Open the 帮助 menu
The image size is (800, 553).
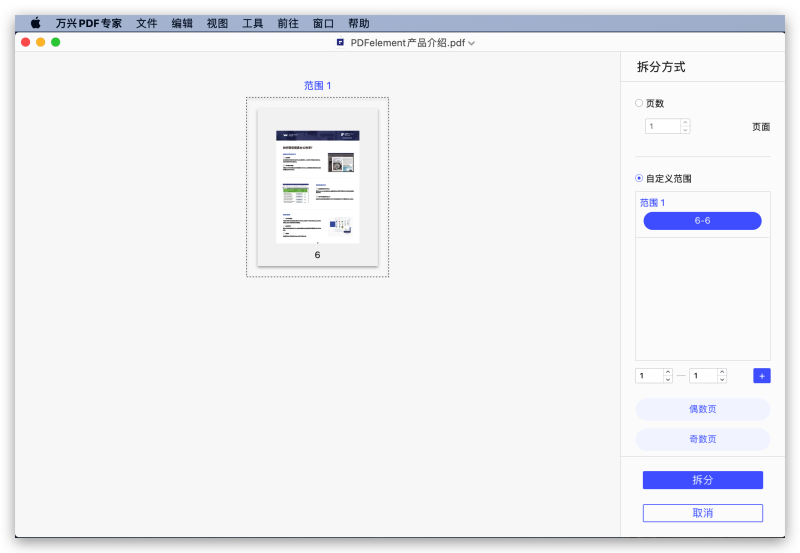coord(359,23)
